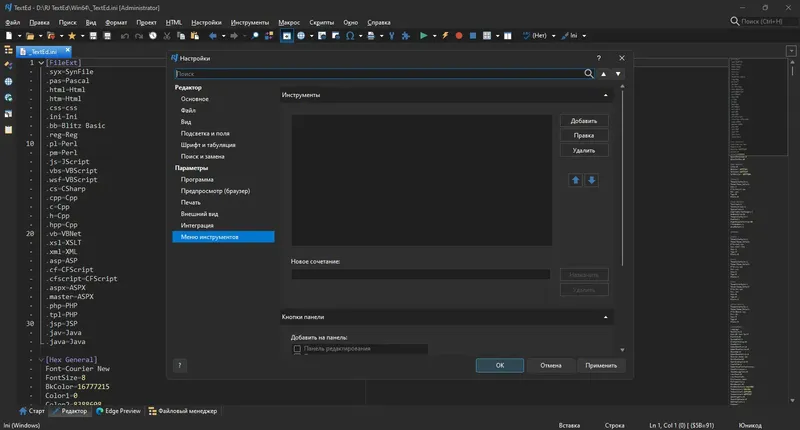Collapse the Кнопки панели section
The height and width of the screenshot is (430, 800).
[606, 317]
